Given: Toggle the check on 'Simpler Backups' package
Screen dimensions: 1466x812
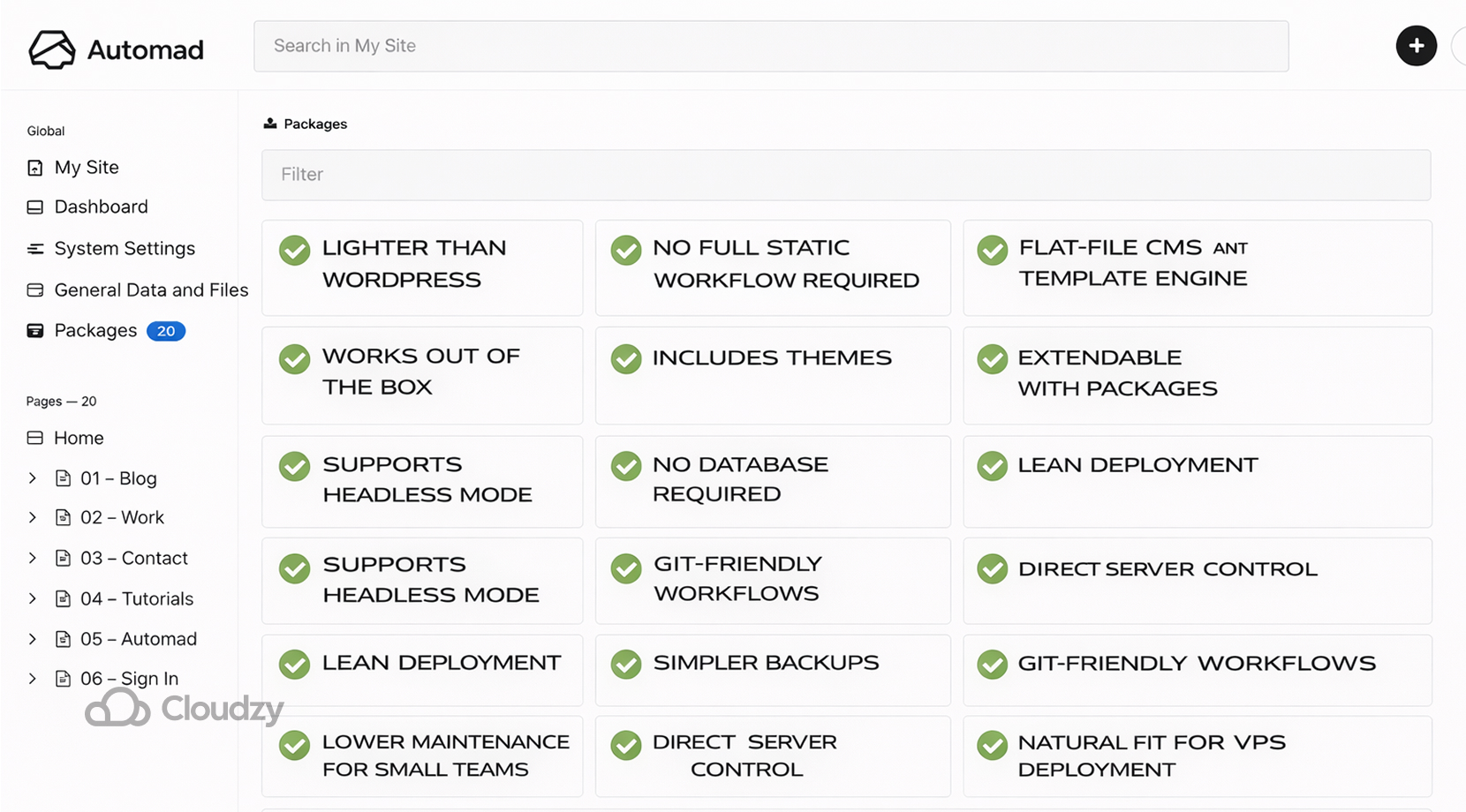Looking at the screenshot, I should coord(625,664).
